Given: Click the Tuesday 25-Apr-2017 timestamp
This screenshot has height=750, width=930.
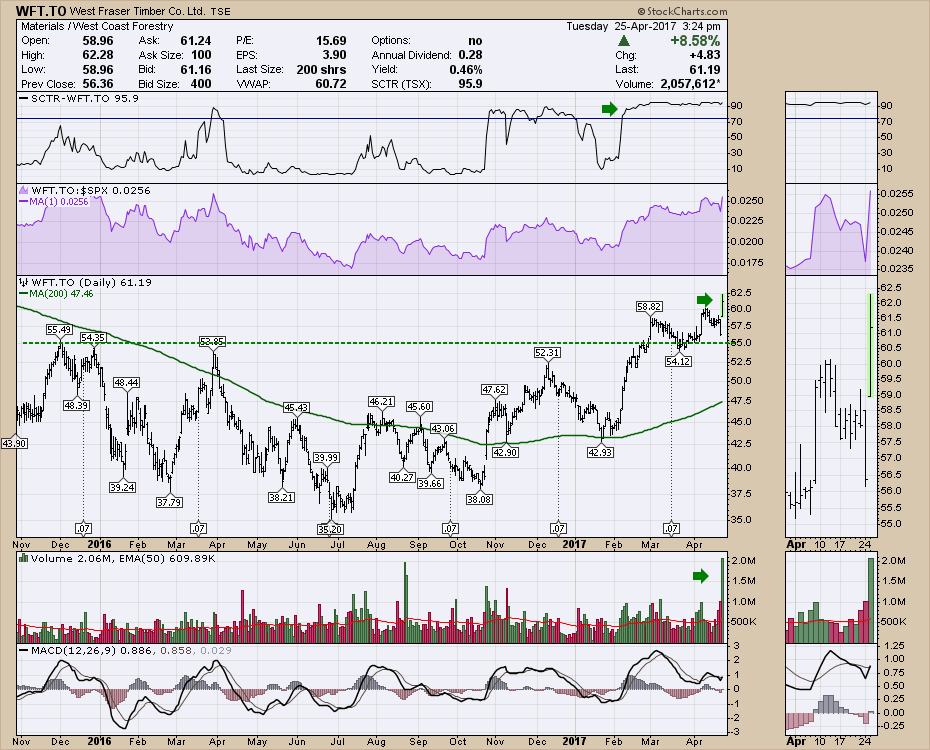Looking at the screenshot, I should pyautogui.click(x=643, y=26).
